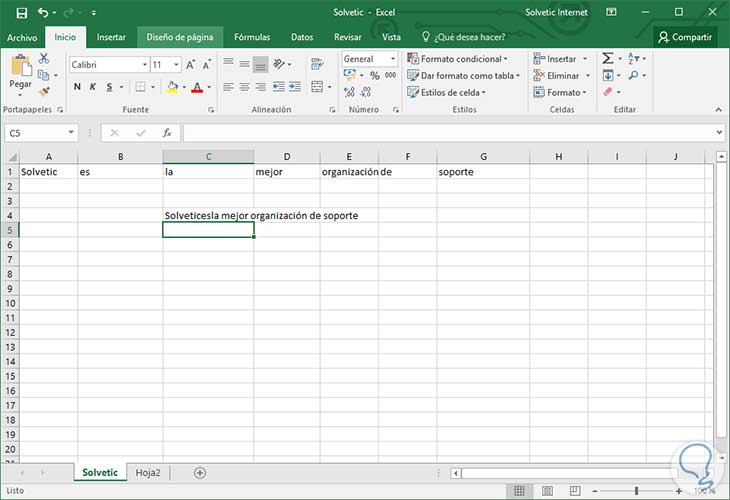
Task: Apply thousands separator (000) format
Action: pos(391,75)
